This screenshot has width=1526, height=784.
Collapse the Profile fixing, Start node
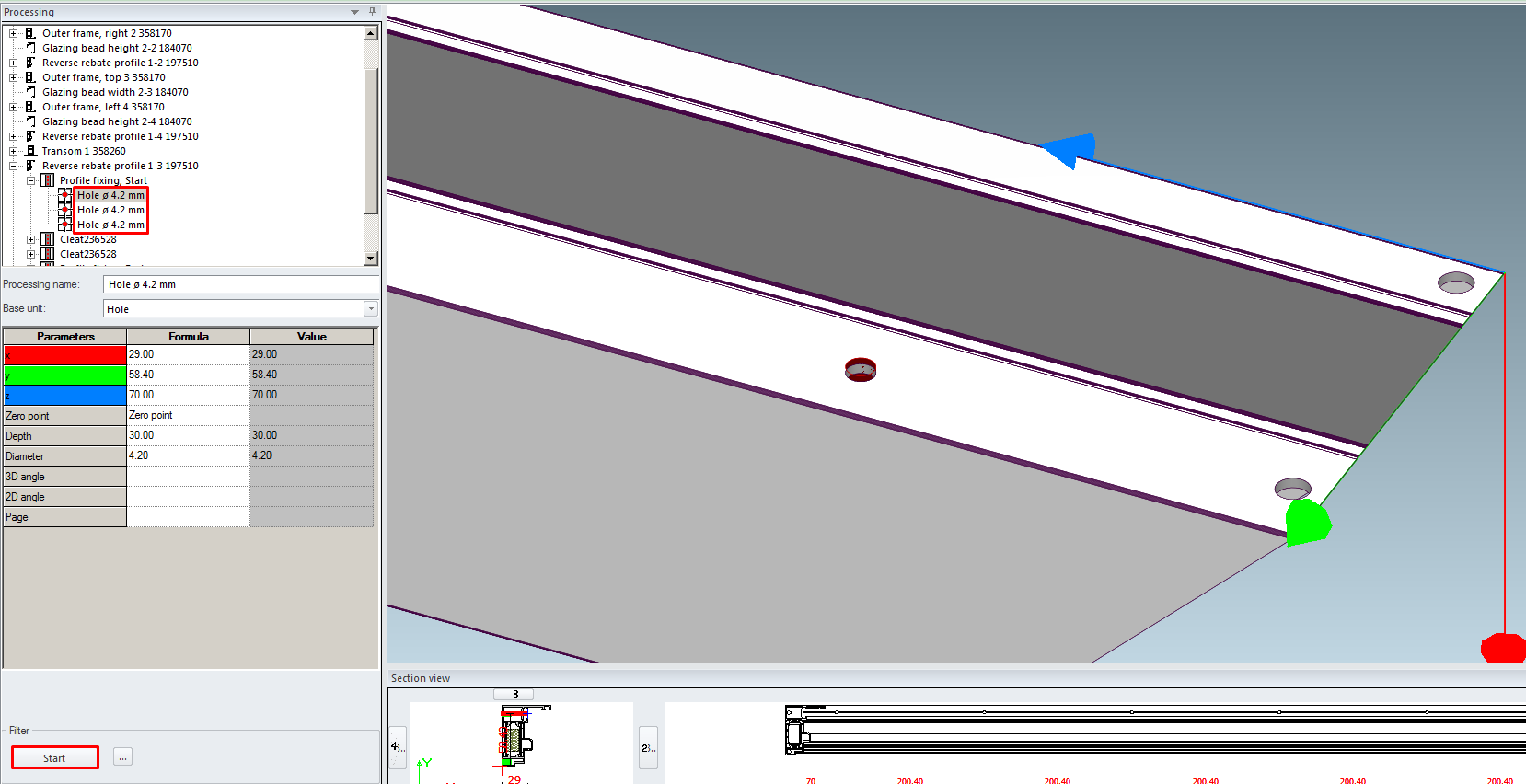click(30, 181)
